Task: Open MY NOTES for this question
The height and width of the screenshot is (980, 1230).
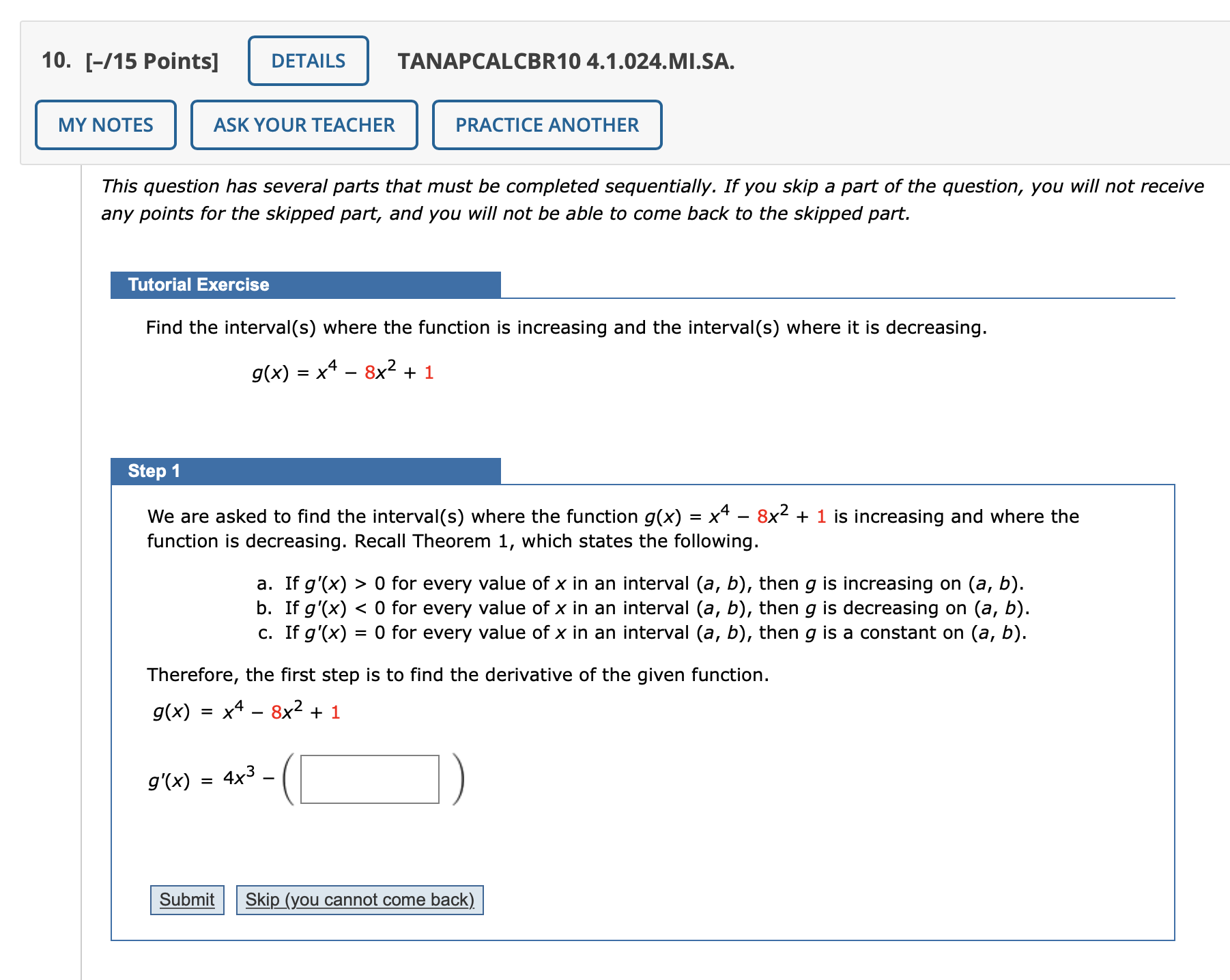Action: [105, 125]
